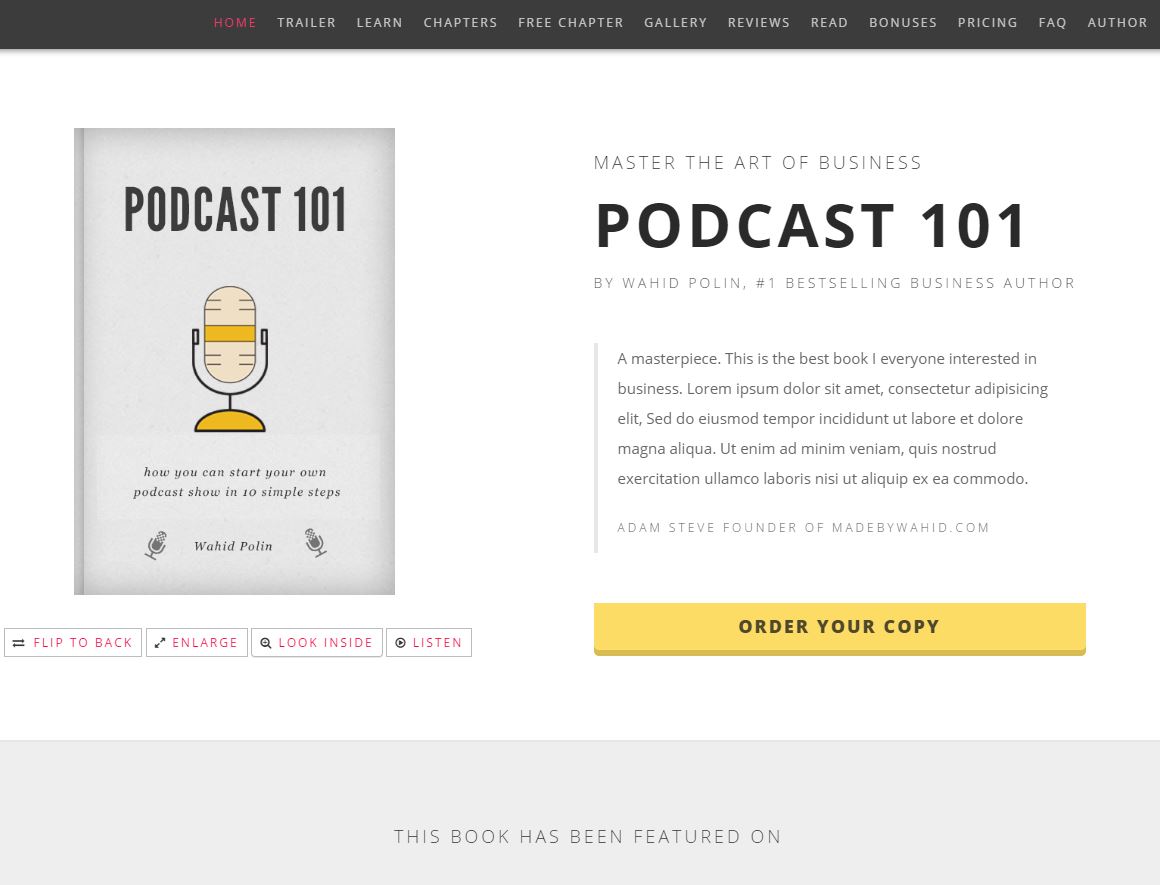The image size is (1160, 885).
Task: Click the Look Inside button label
Action: click(325, 643)
